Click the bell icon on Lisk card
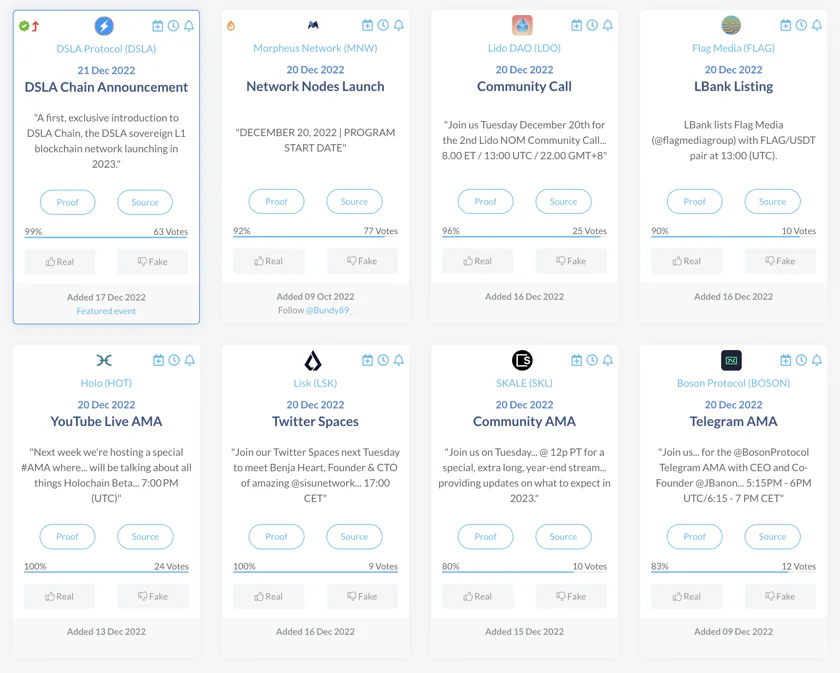 [399, 360]
